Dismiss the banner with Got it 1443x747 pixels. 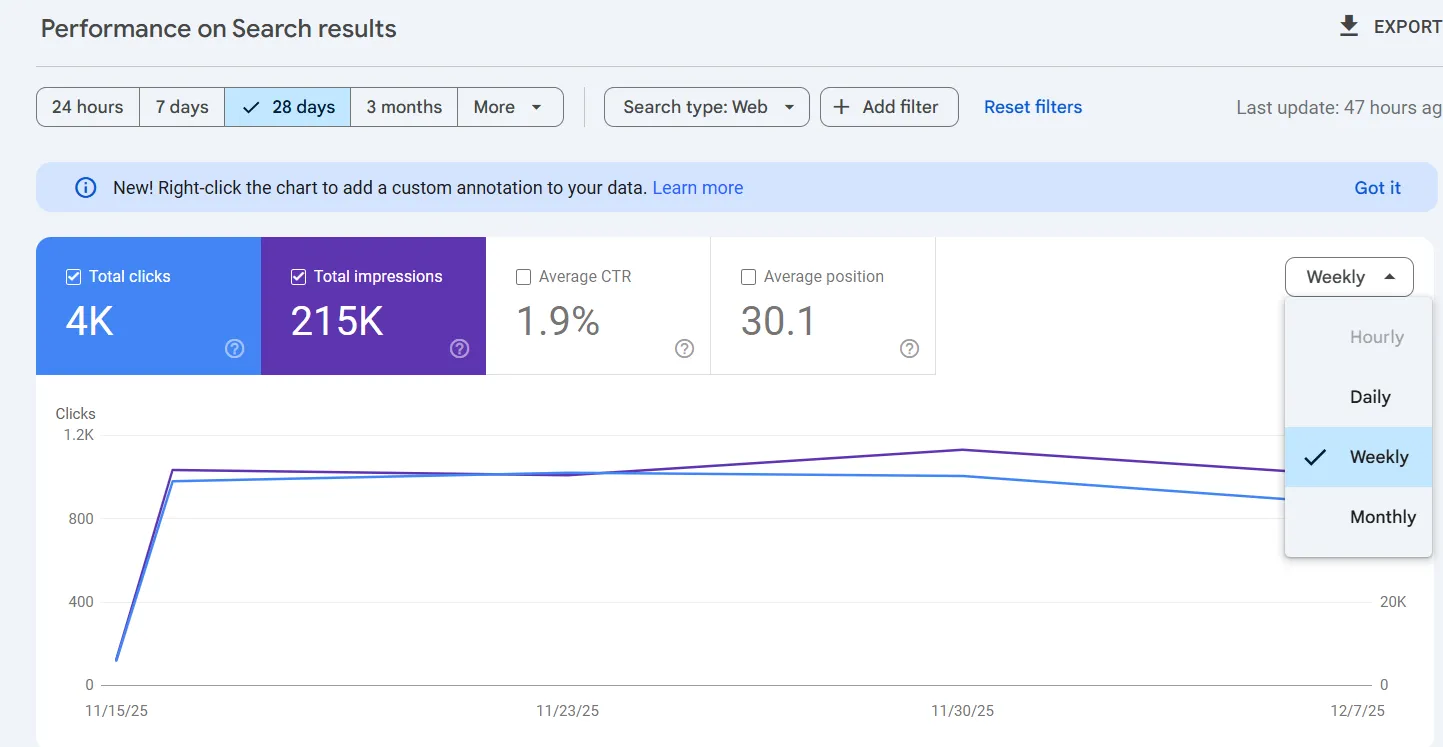tap(1377, 187)
